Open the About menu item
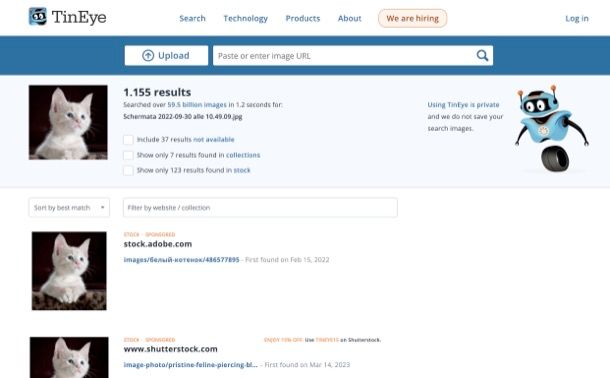Viewport: 610px width, 378px height. [349, 18]
